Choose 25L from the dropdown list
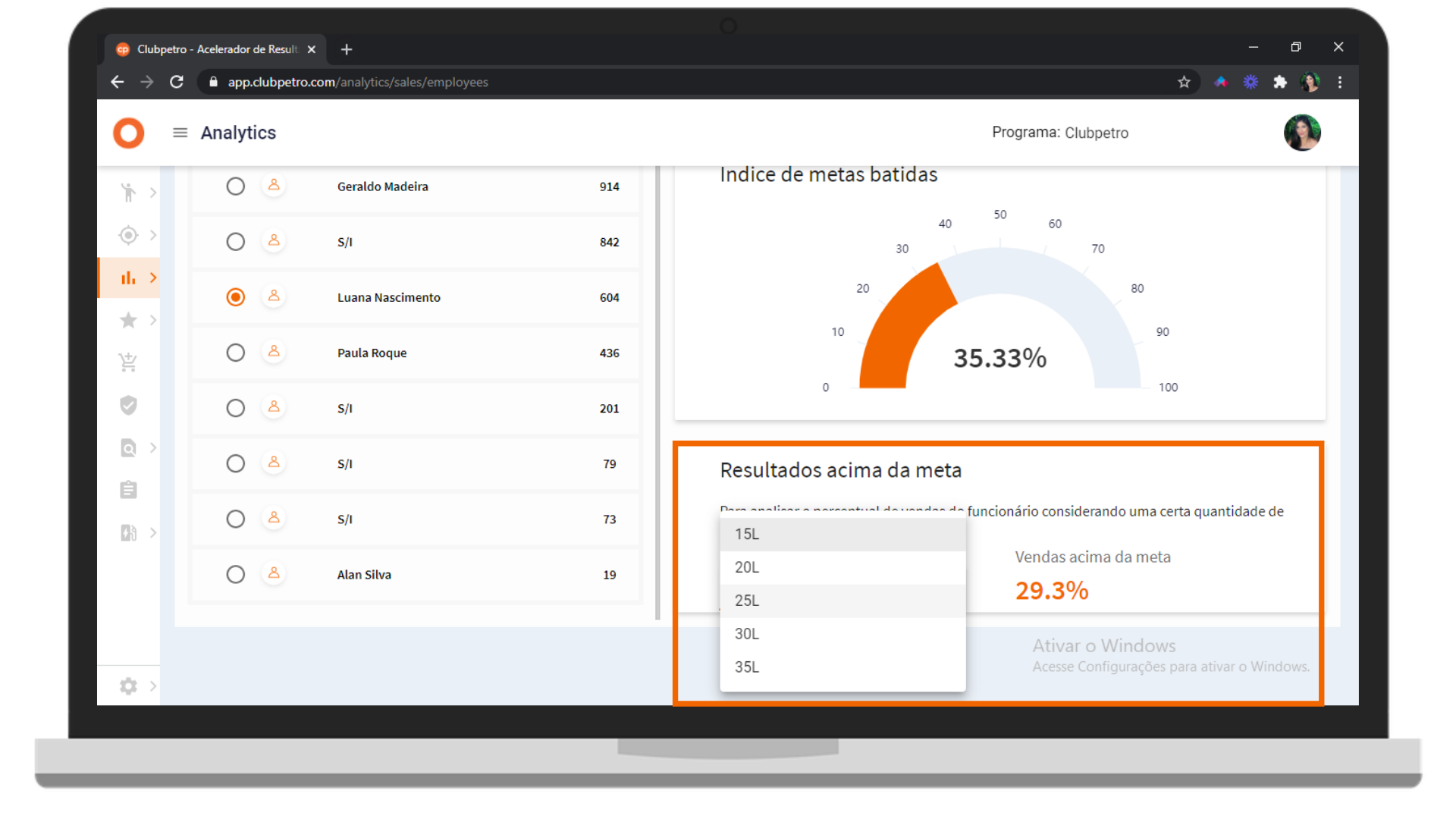1456x819 pixels. (x=842, y=601)
